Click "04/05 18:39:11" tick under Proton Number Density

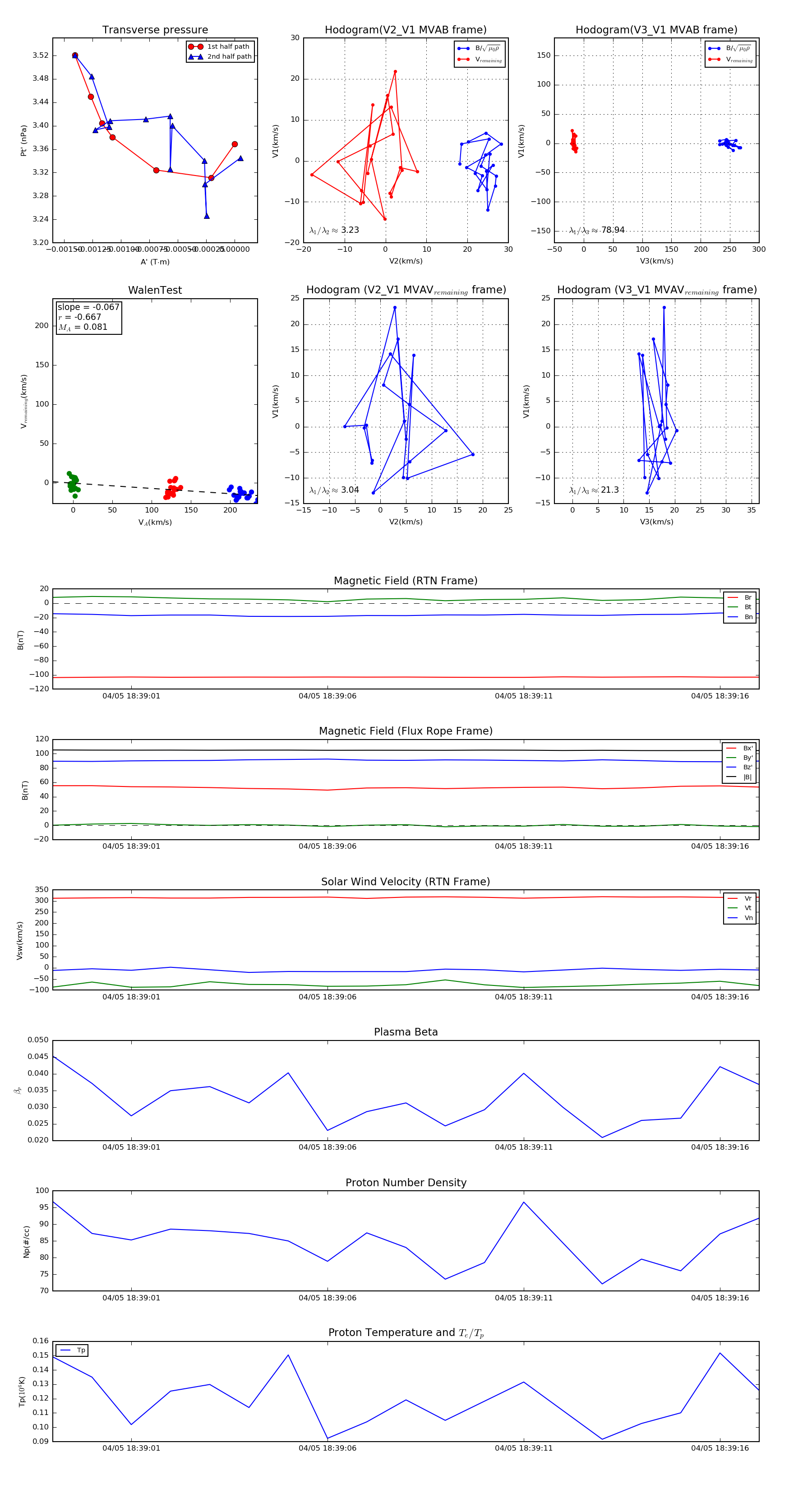pyautogui.click(x=524, y=1298)
